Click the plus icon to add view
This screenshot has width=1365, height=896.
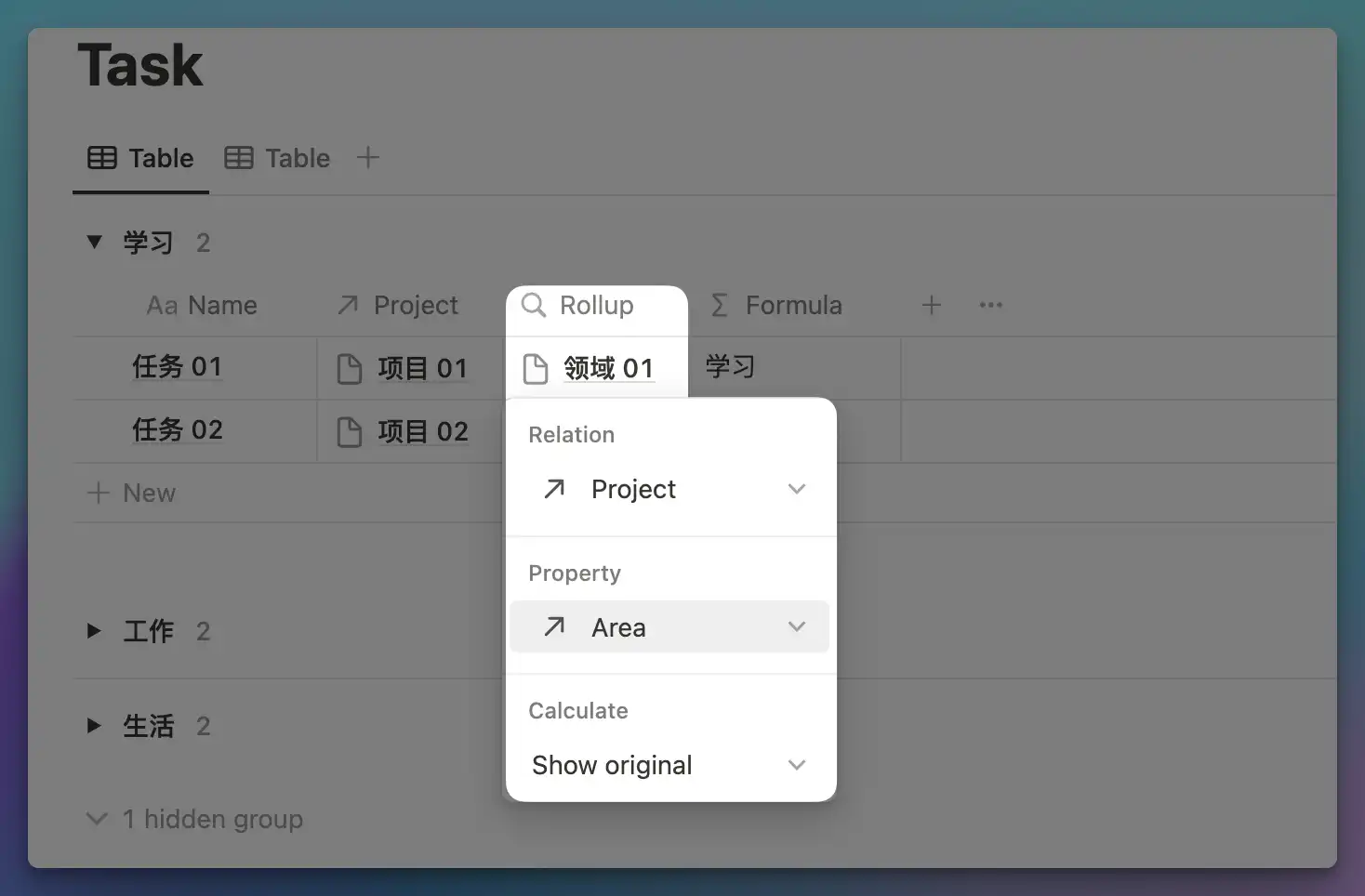[x=368, y=158]
